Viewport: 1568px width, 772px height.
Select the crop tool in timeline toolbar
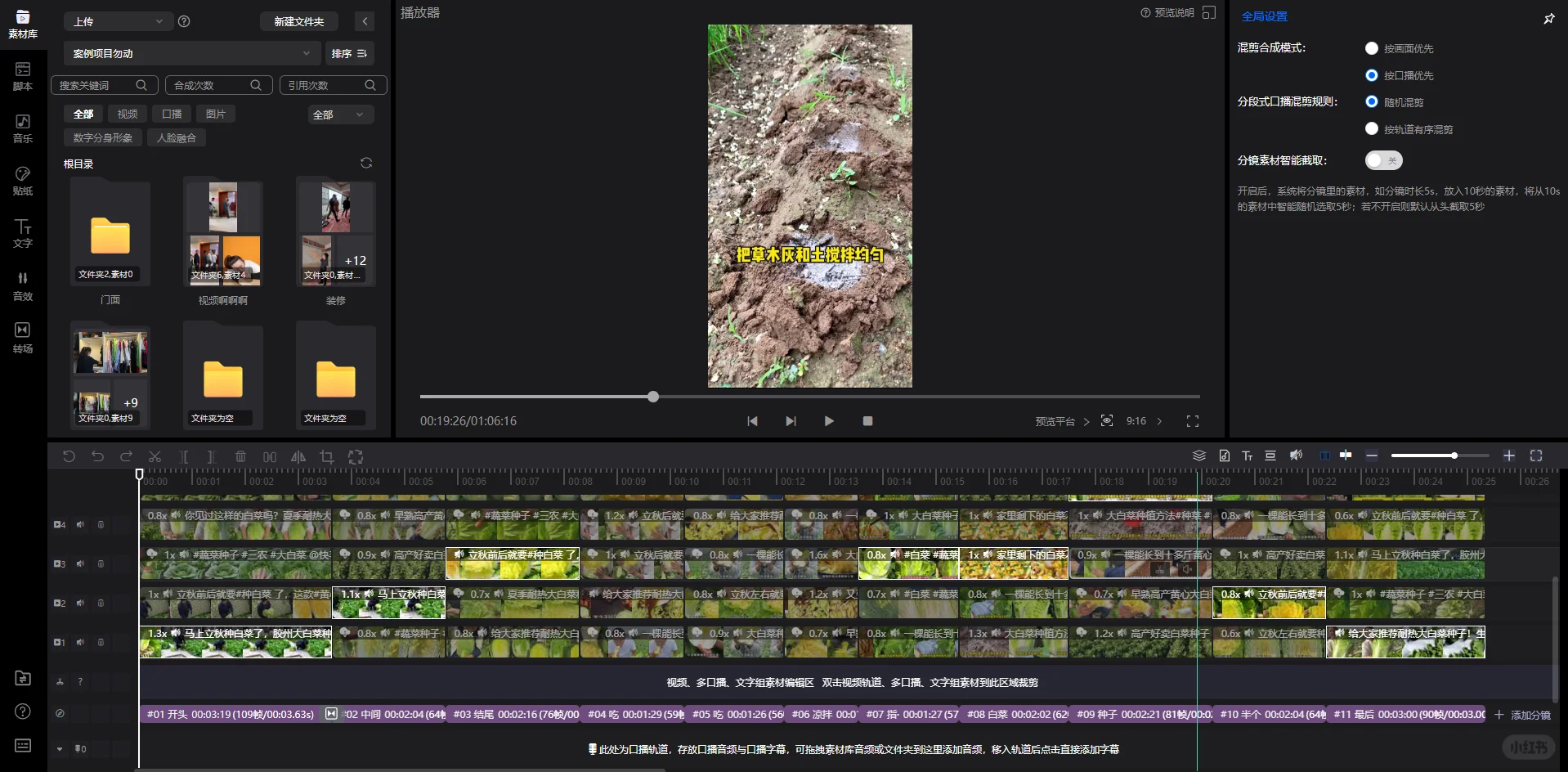point(327,456)
